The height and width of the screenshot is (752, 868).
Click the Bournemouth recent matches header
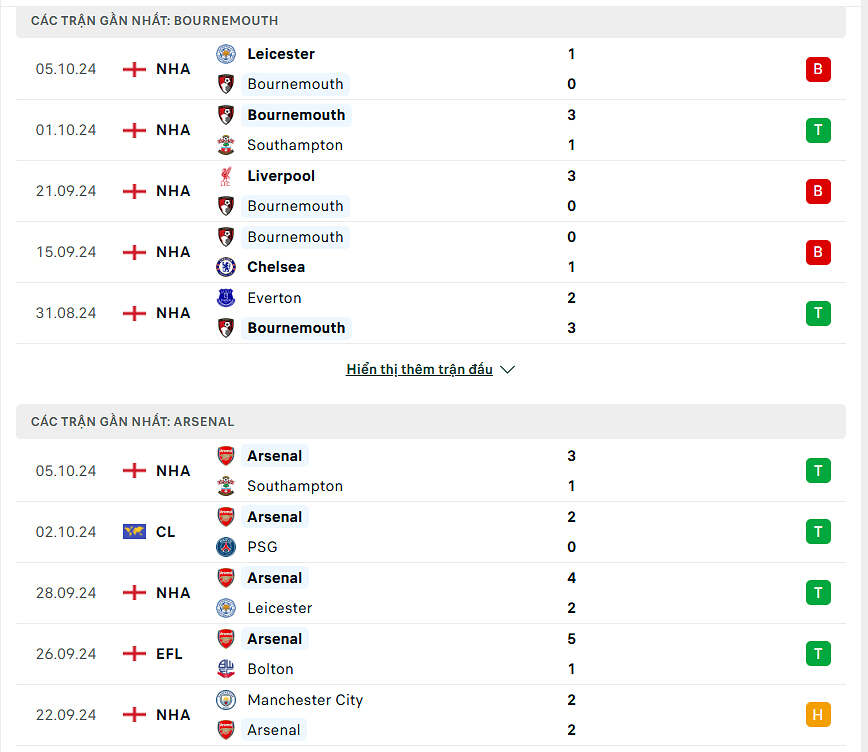[155, 21]
